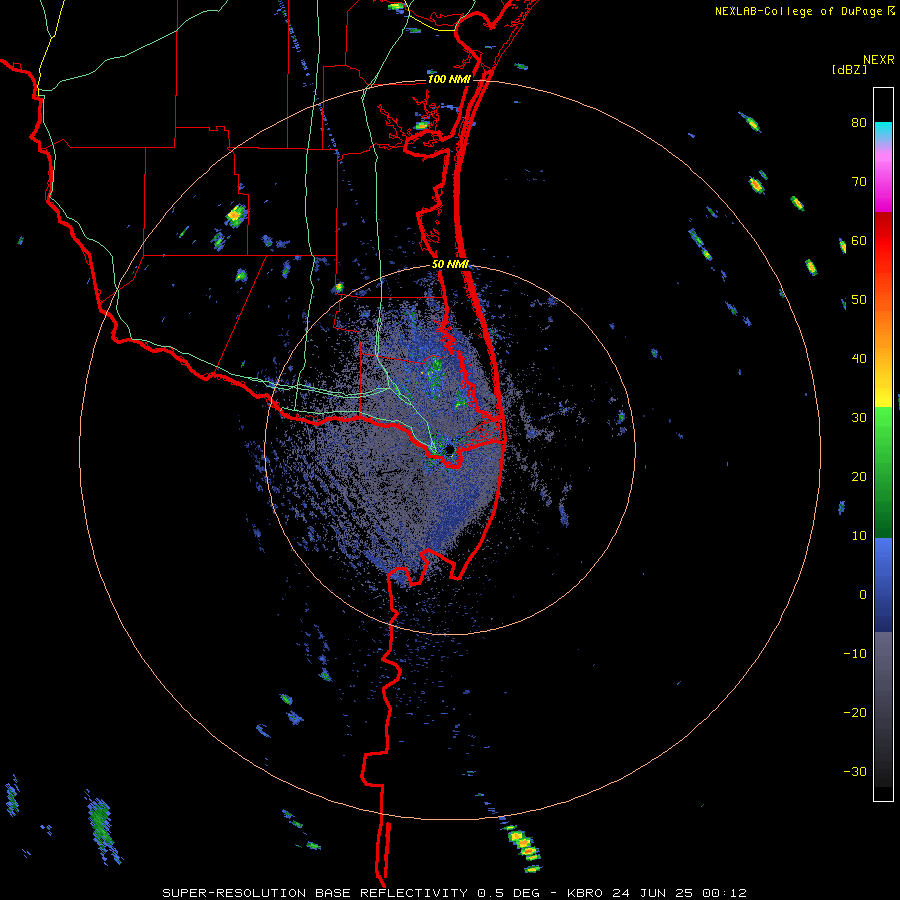Click the 0.5 DEG tilt value in the caption
The image size is (900, 900).
pos(509,893)
